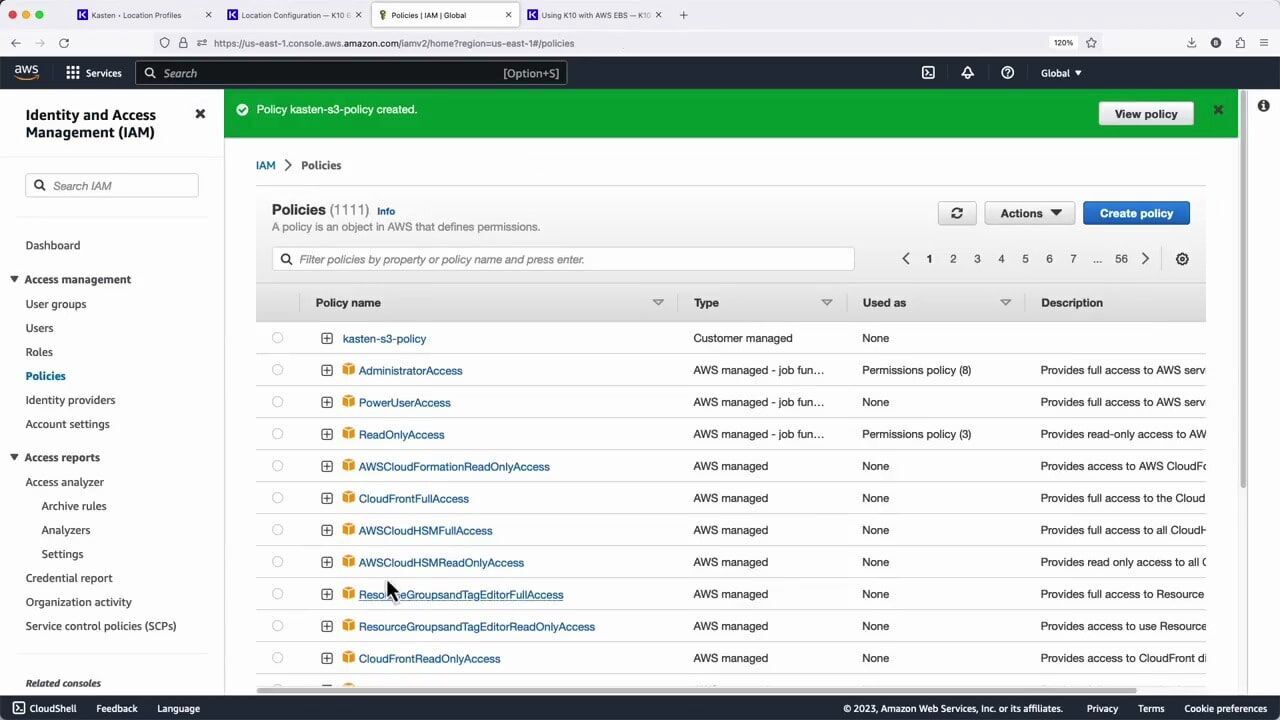The height and width of the screenshot is (720, 1280).
Task: Open the kasten-s3-policy link
Action: [x=384, y=339]
